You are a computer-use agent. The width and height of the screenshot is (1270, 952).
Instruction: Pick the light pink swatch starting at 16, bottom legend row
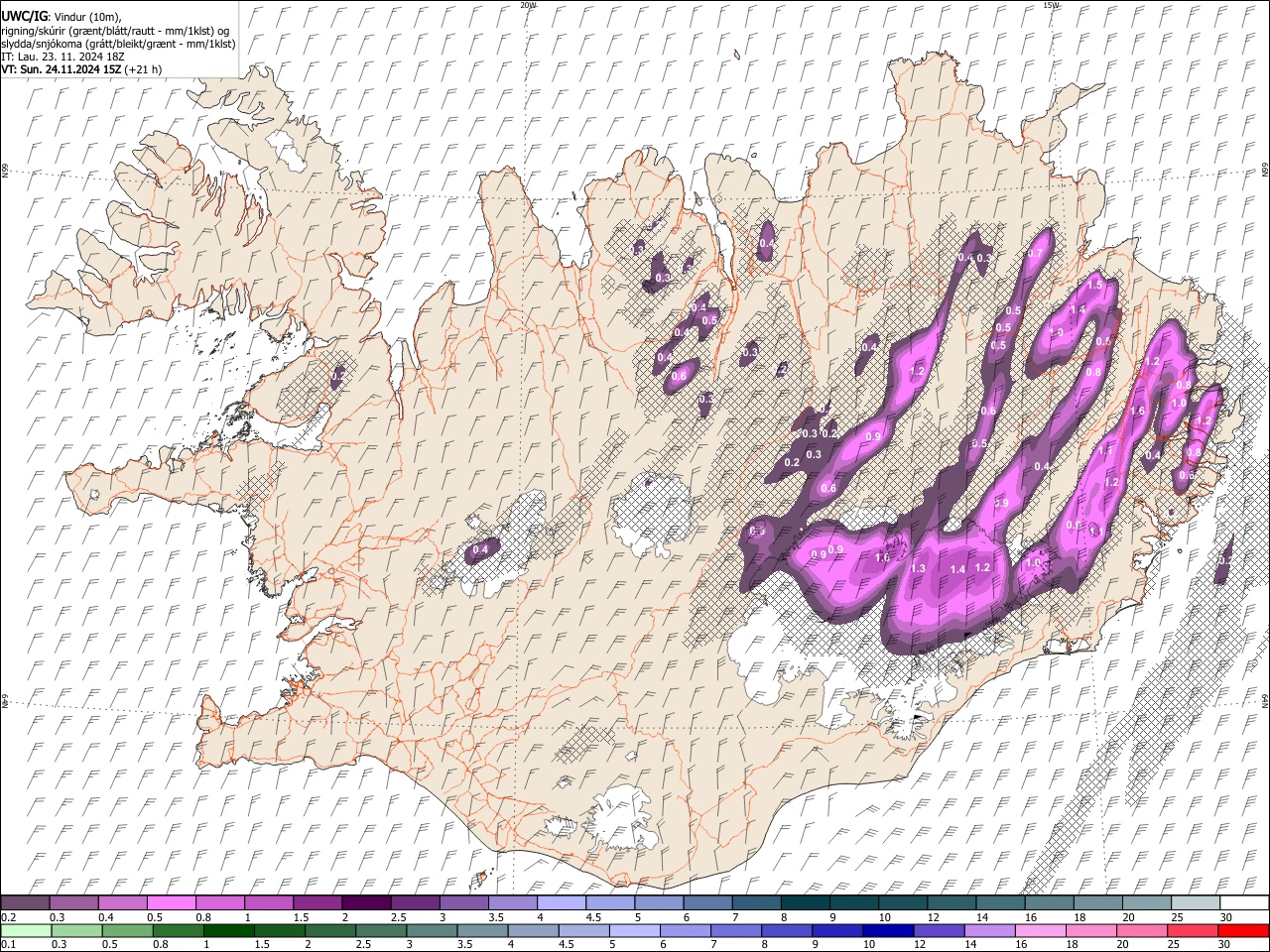coord(1040,930)
